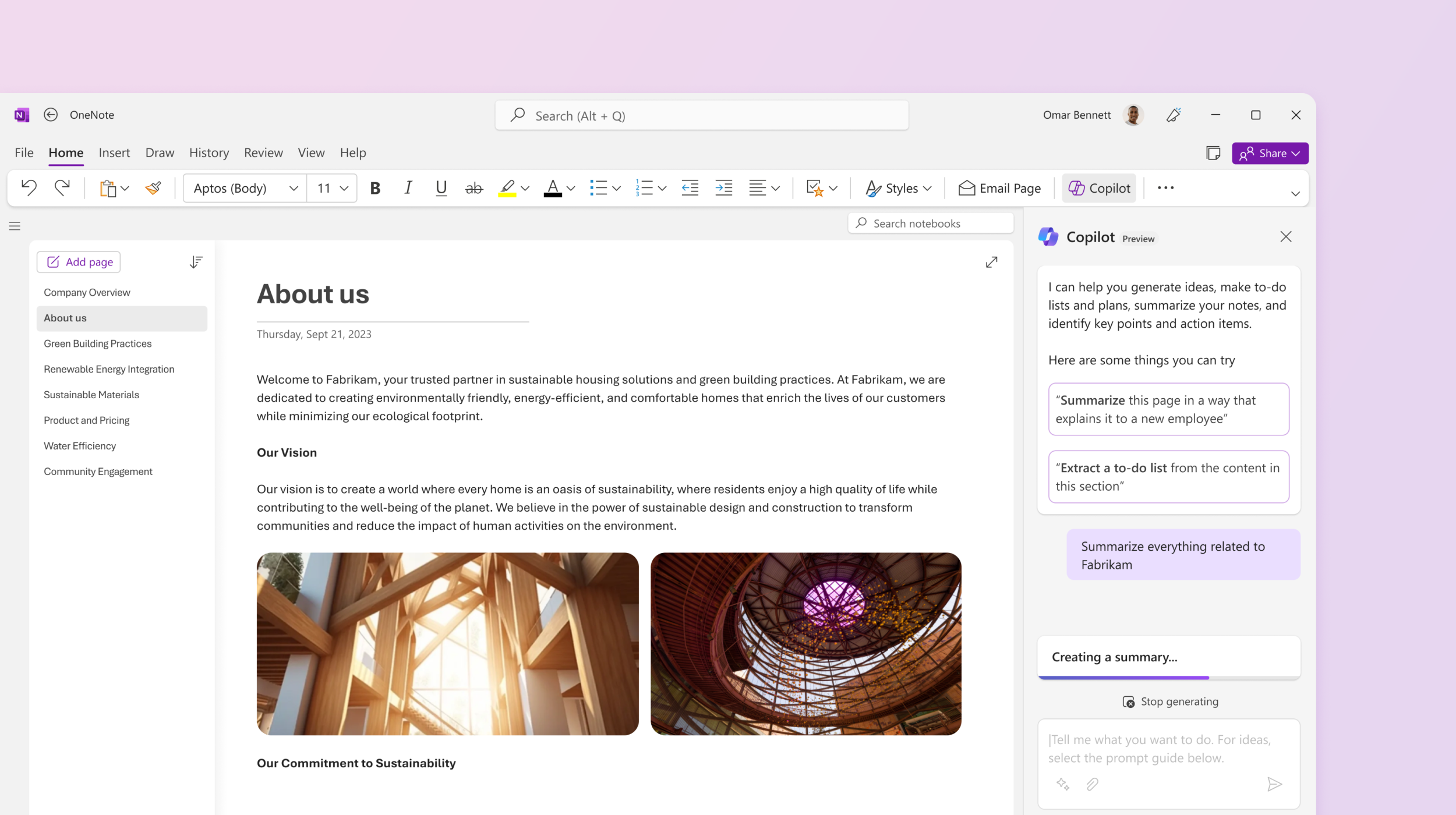Toggle full page expand view
Image resolution: width=1456 pixels, height=815 pixels.
992,262
